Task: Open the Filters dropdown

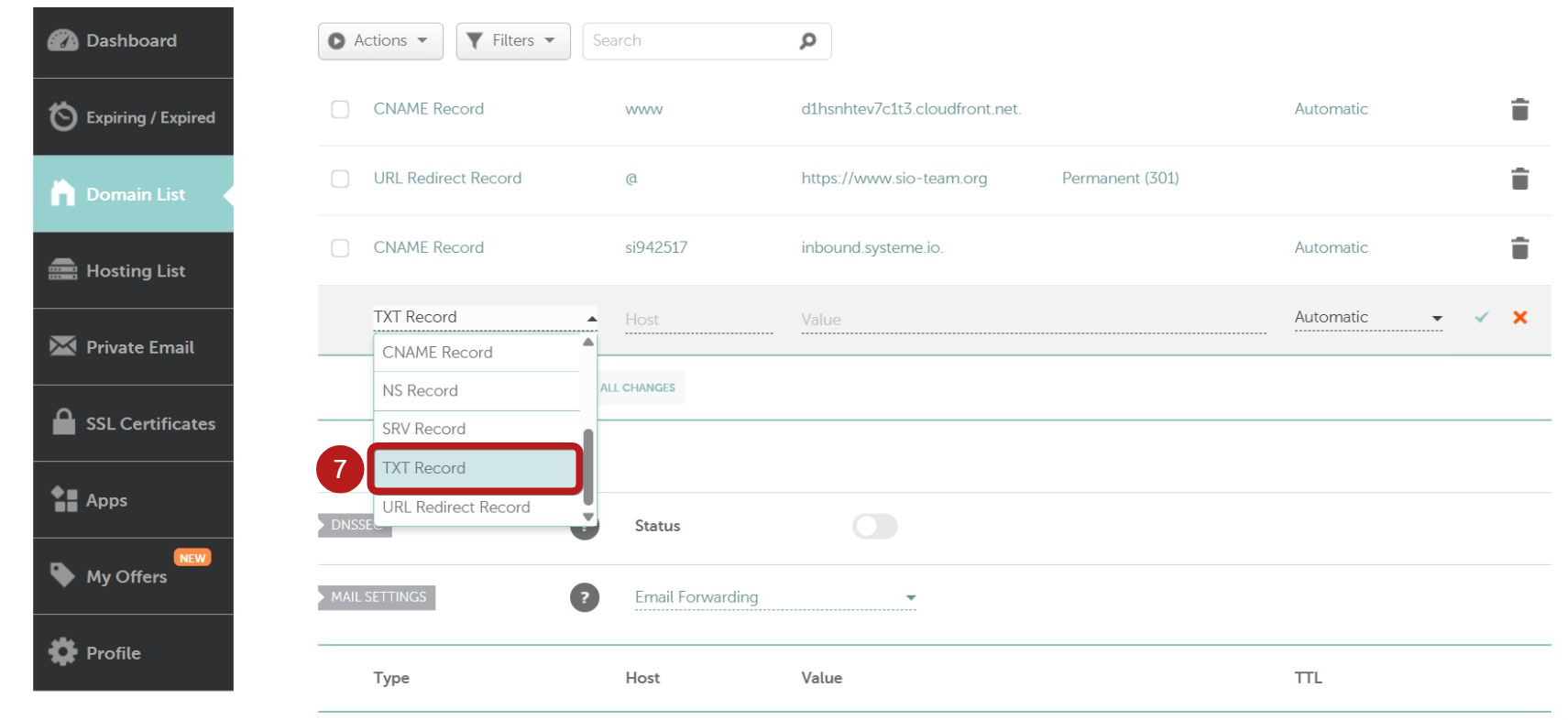Action: 513,41
